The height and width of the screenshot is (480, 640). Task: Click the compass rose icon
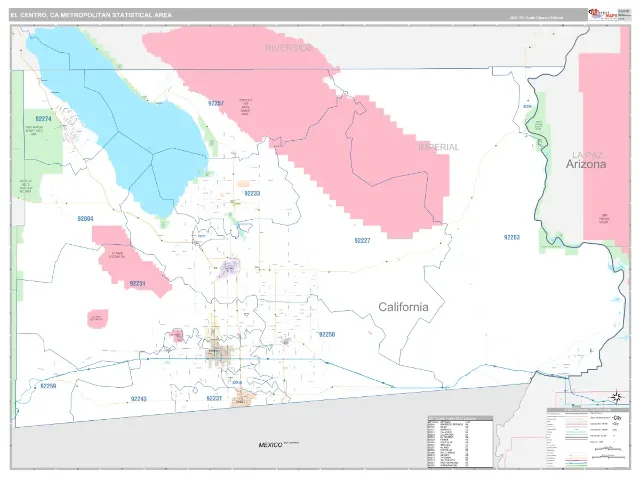coord(617,397)
